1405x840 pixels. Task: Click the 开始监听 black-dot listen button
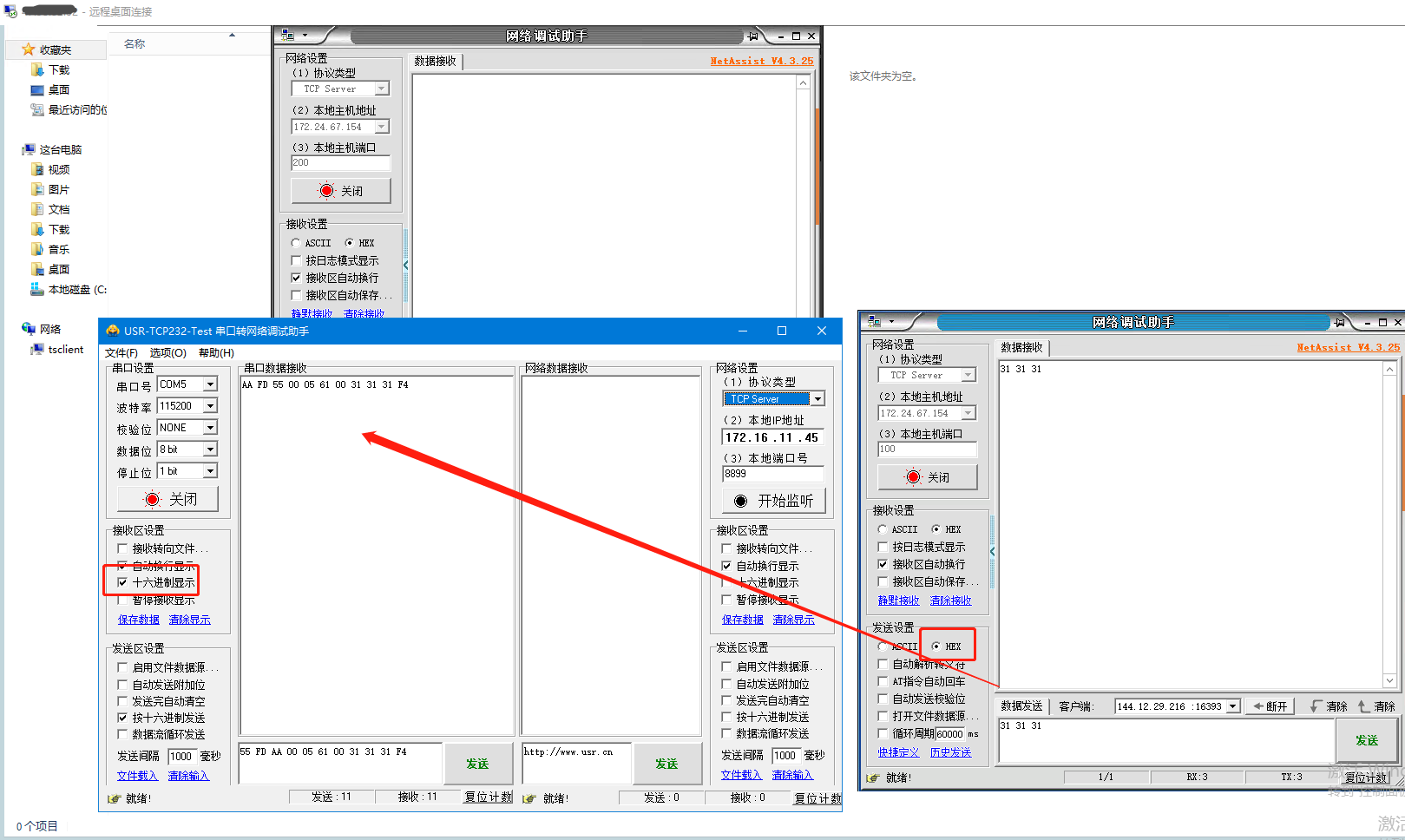coord(773,501)
